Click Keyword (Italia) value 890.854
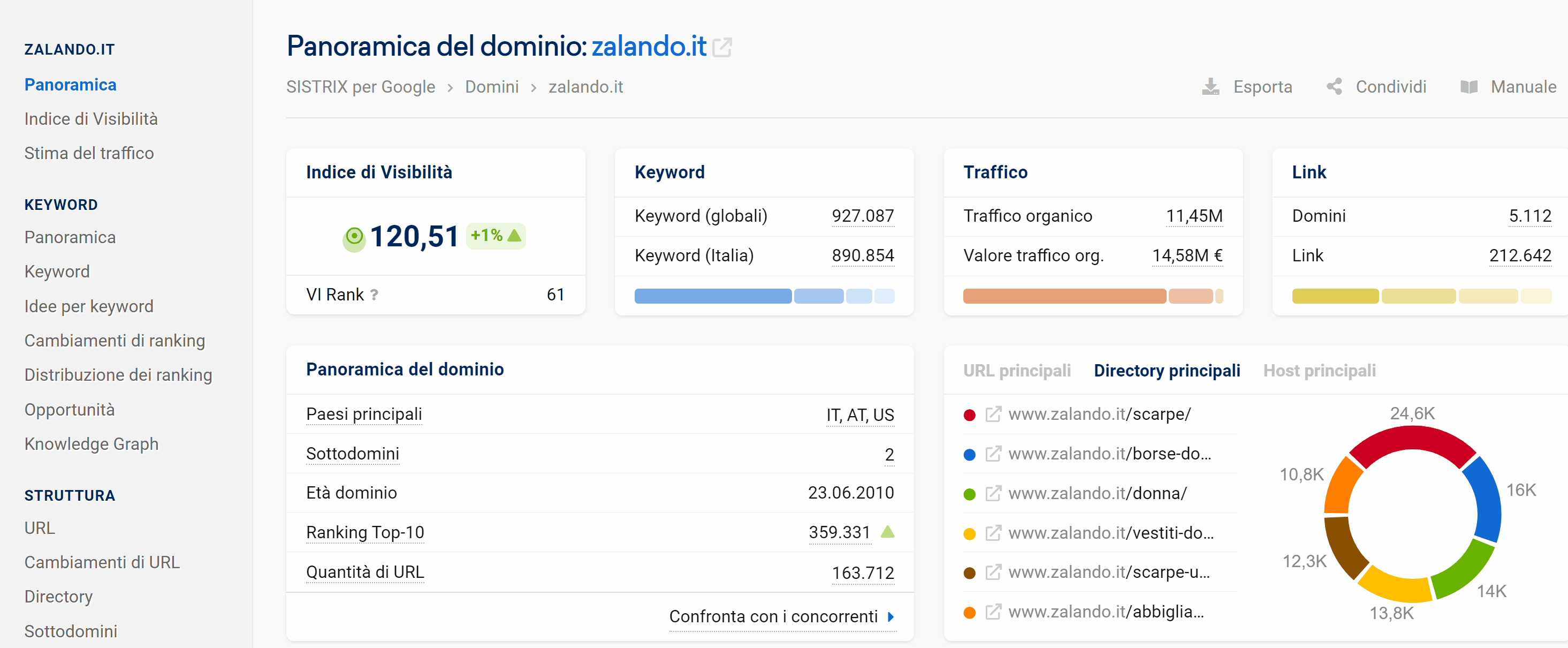The image size is (1568, 648). pos(863,256)
